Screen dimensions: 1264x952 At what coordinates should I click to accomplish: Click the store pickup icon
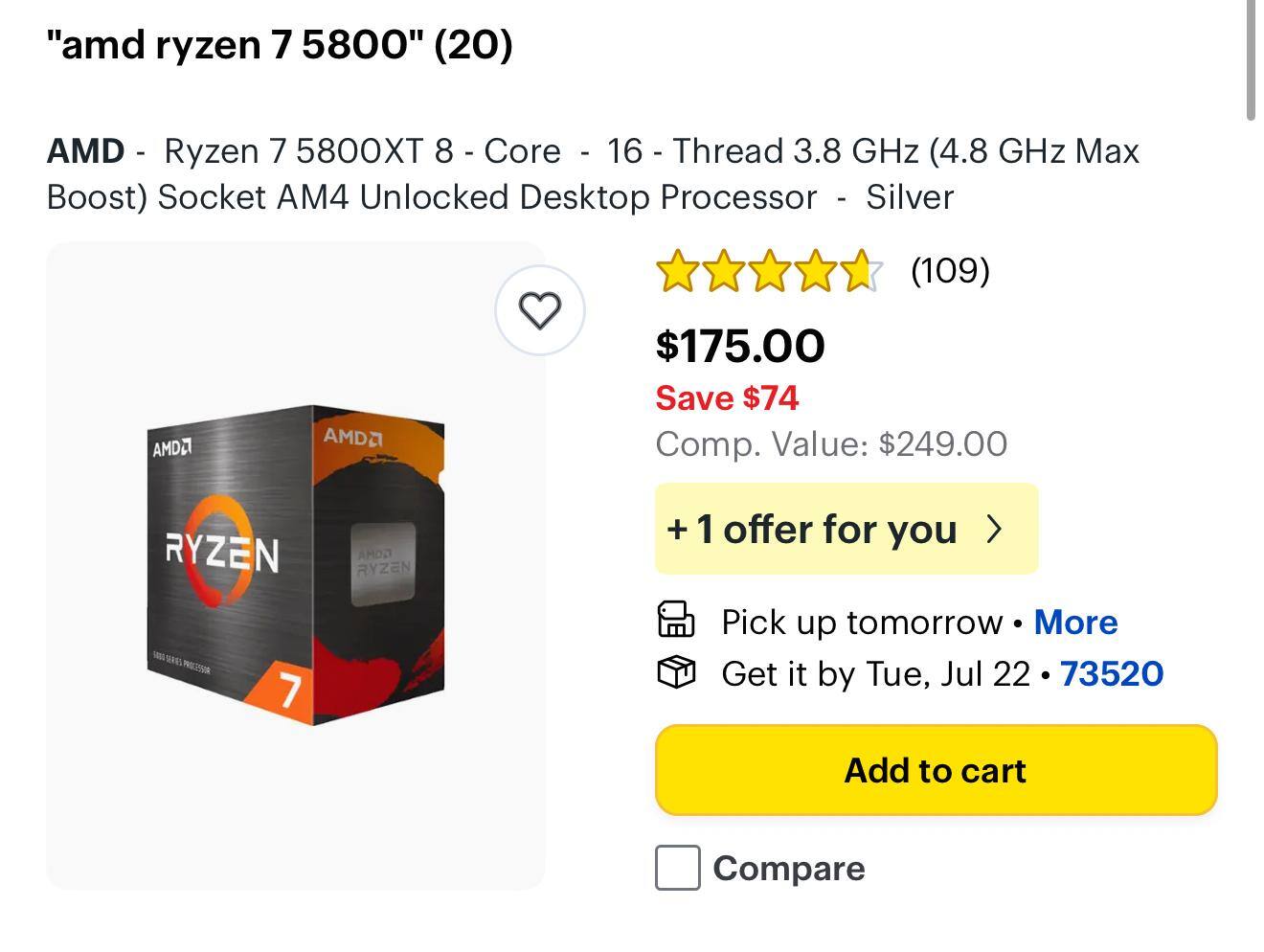tap(675, 620)
